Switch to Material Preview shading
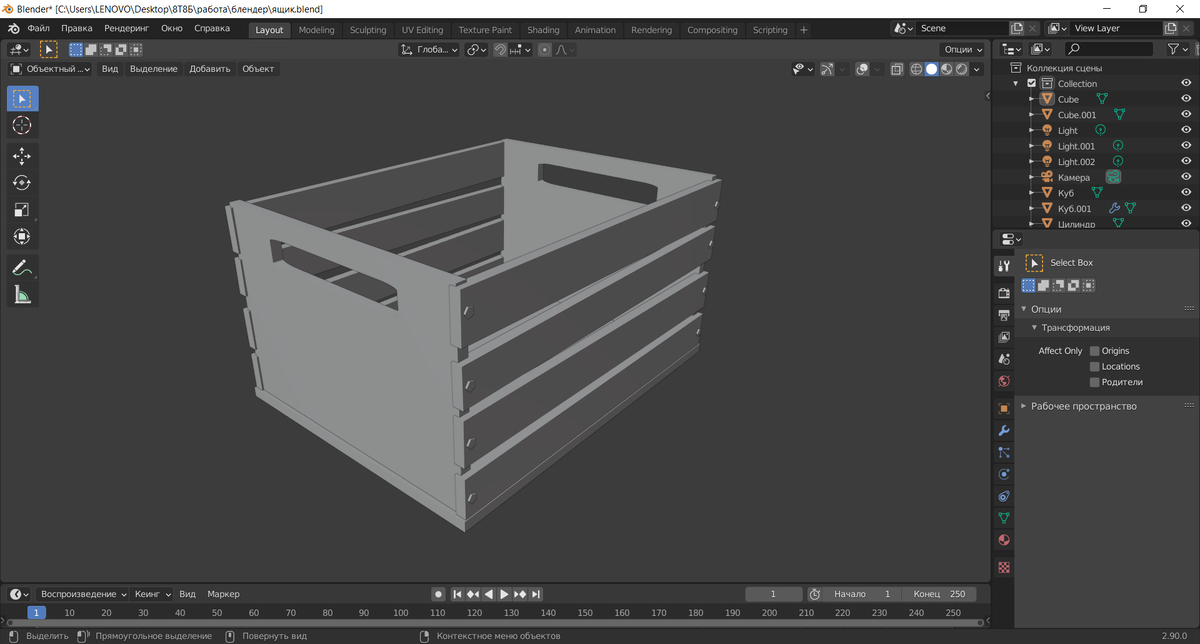The width and height of the screenshot is (1200, 644). [x=946, y=69]
